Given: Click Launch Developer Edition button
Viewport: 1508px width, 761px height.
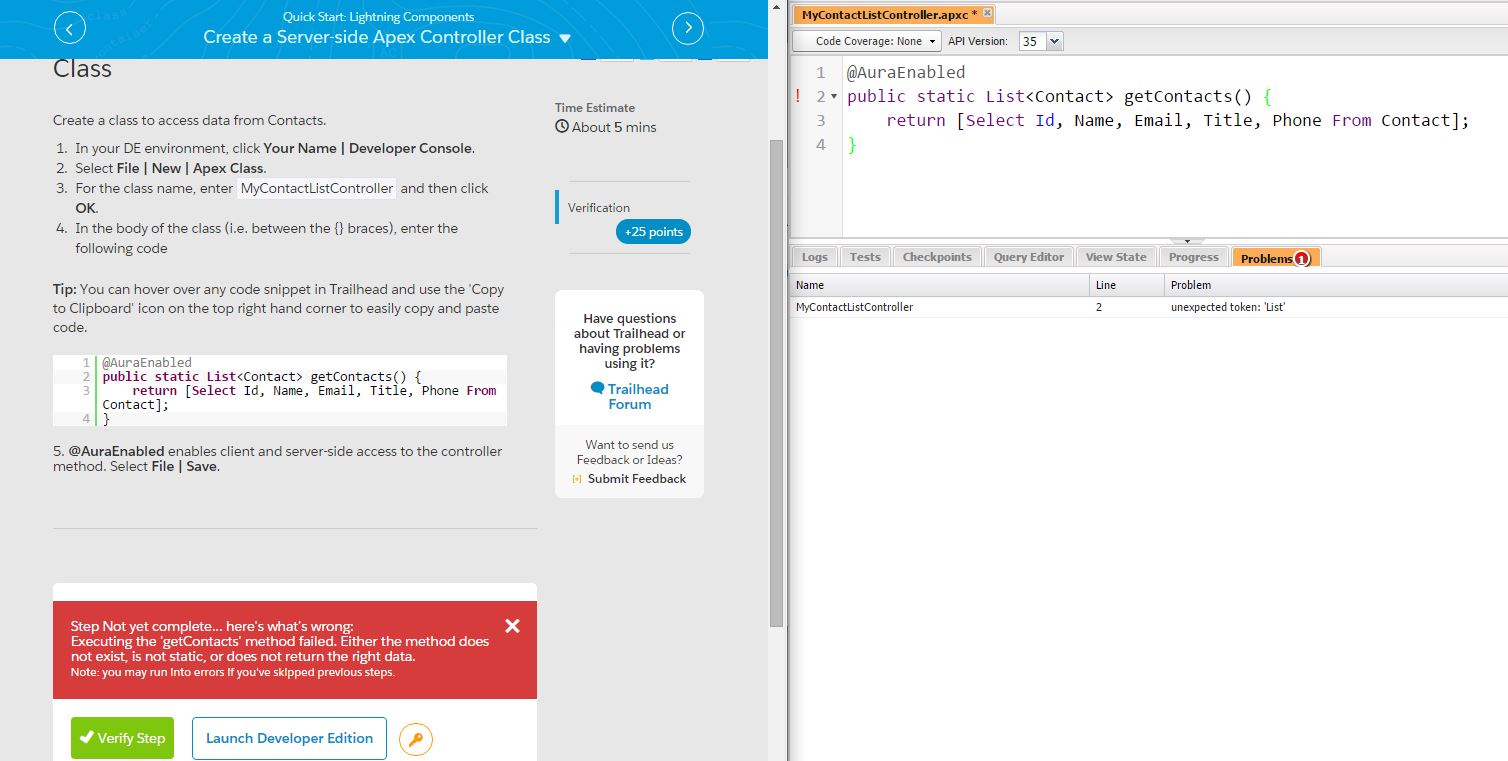Looking at the screenshot, I should (289, 738).
